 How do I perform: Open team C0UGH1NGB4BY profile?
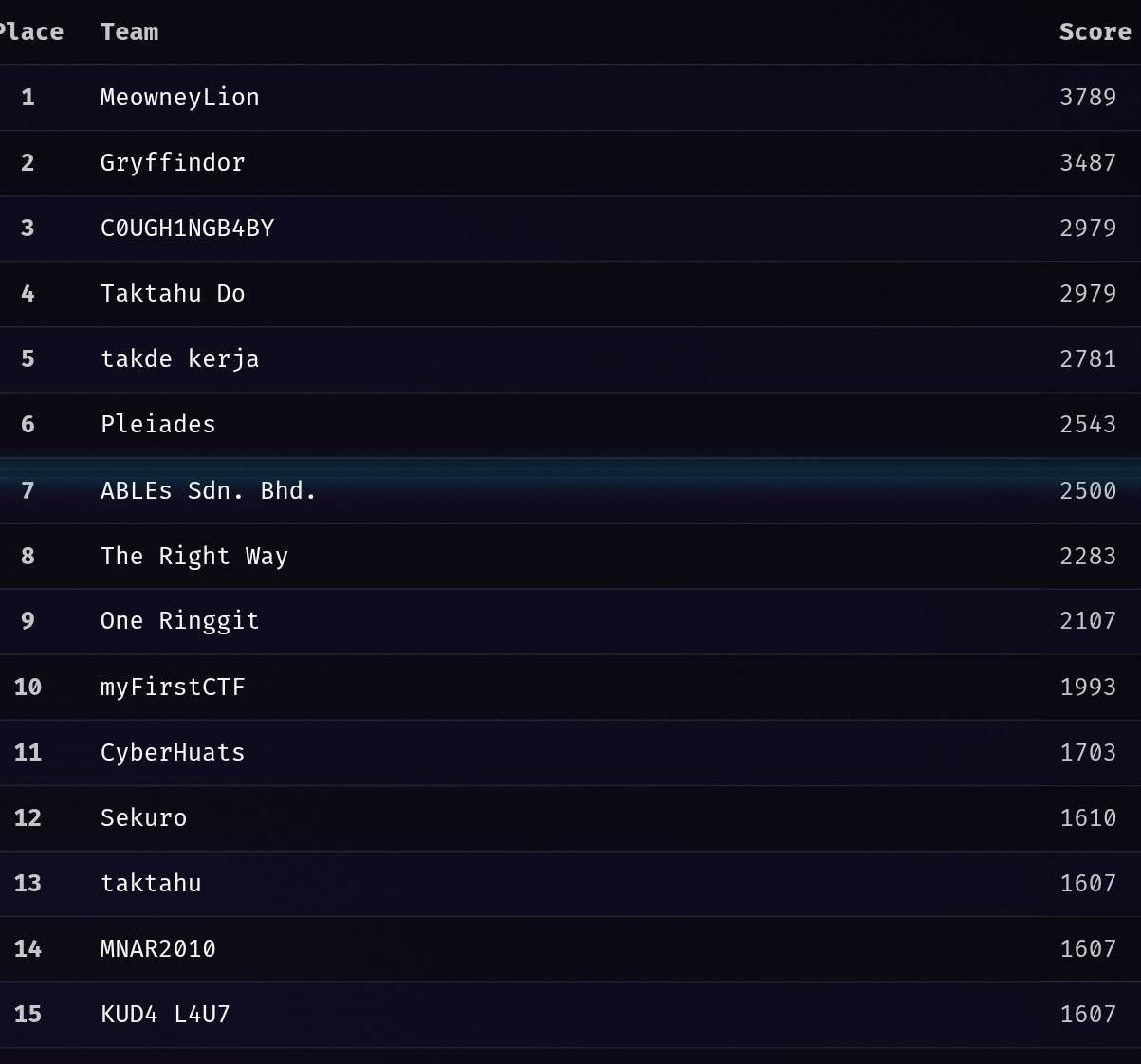[x=187, y=229]
